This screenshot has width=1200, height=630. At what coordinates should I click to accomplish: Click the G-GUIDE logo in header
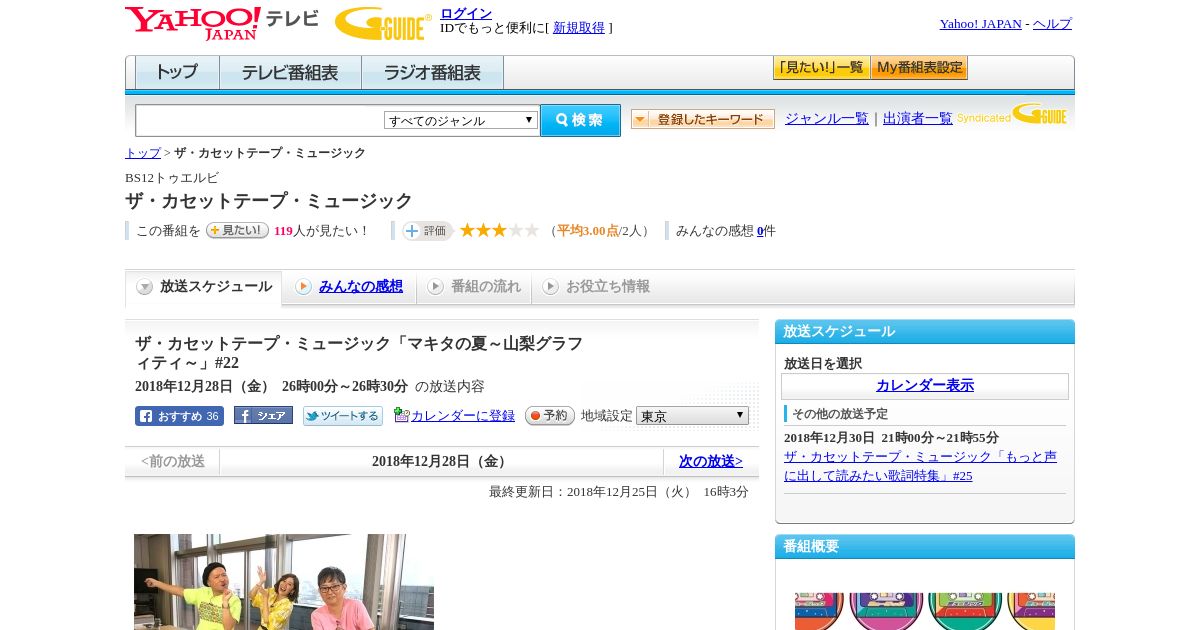383,23
